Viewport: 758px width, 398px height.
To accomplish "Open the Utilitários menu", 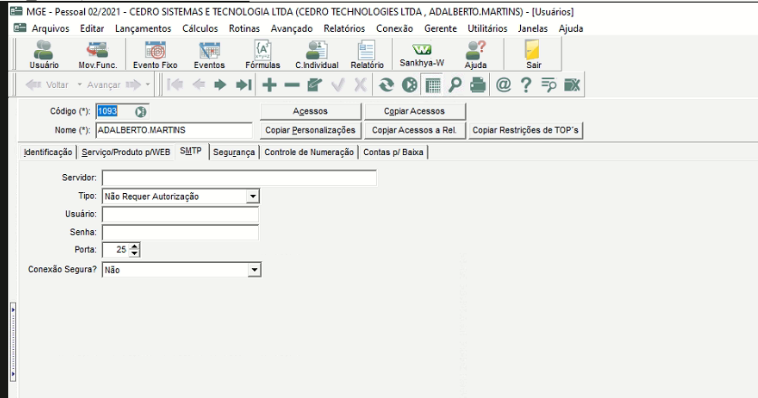I will (x=487, y=29).
